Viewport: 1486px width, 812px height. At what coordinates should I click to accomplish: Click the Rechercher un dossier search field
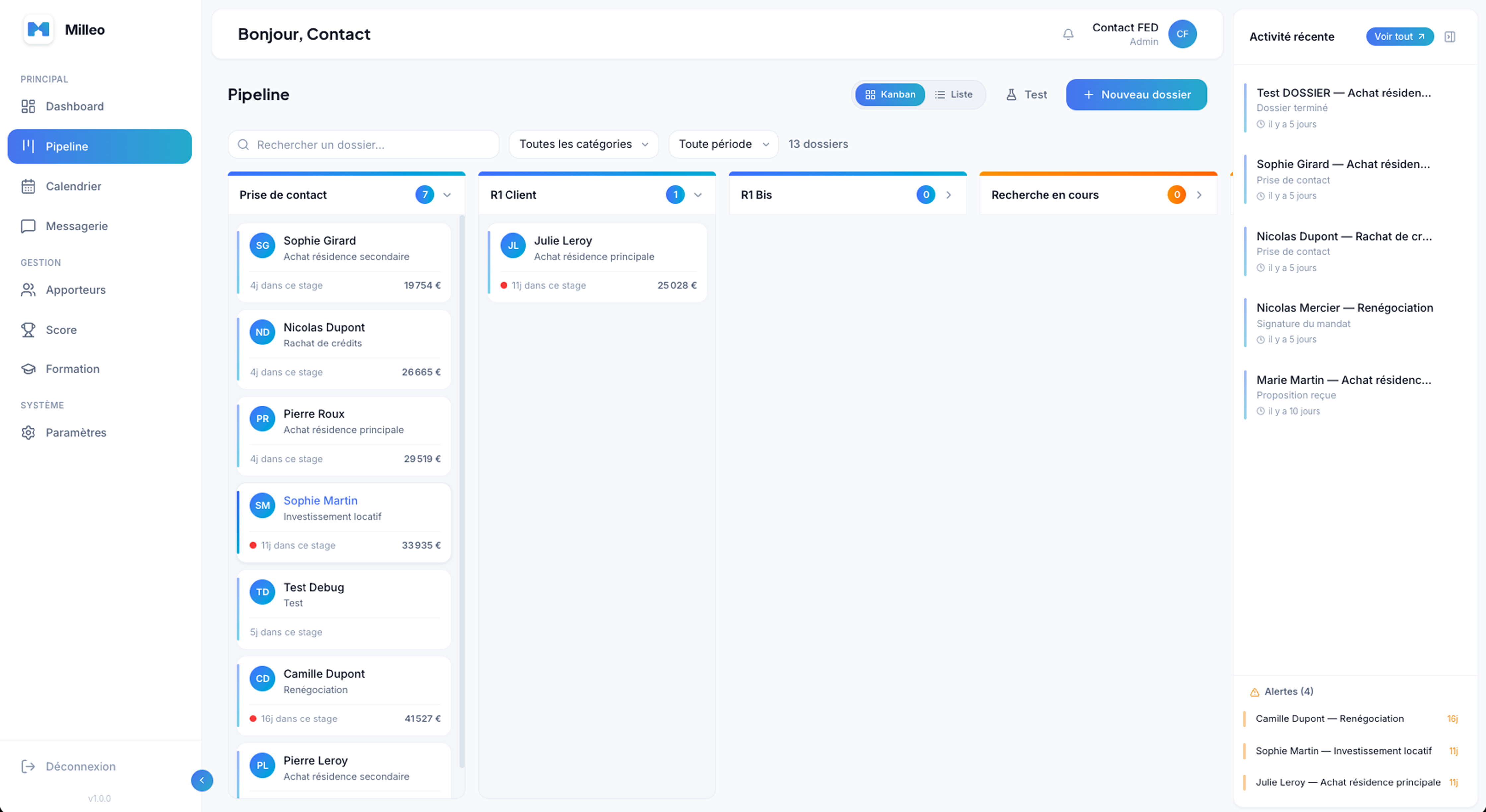tap(364, 145)
